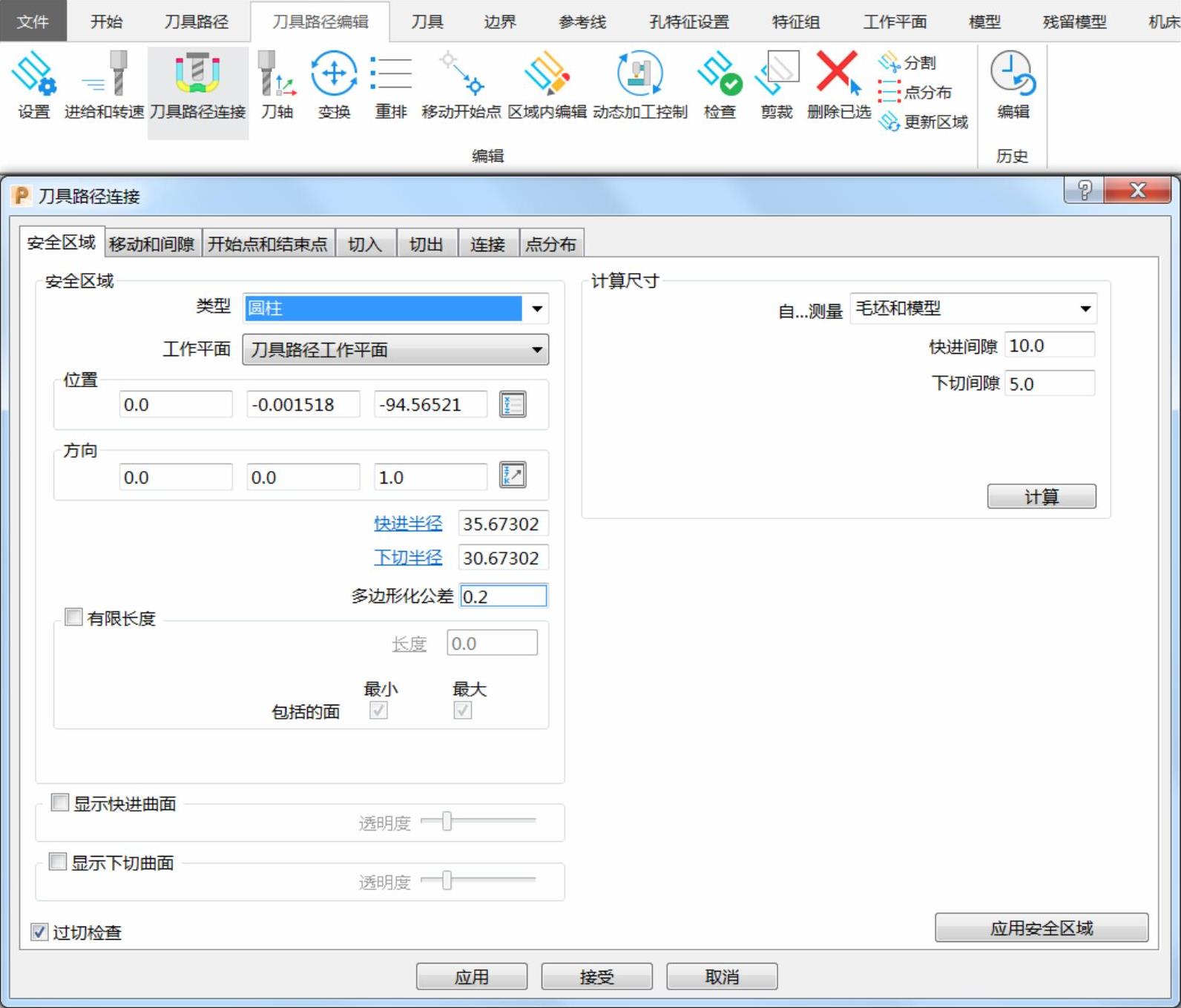Click the 变换 transform icon
Viewport: 1181px width, 1008px height.
pos(334,85)
